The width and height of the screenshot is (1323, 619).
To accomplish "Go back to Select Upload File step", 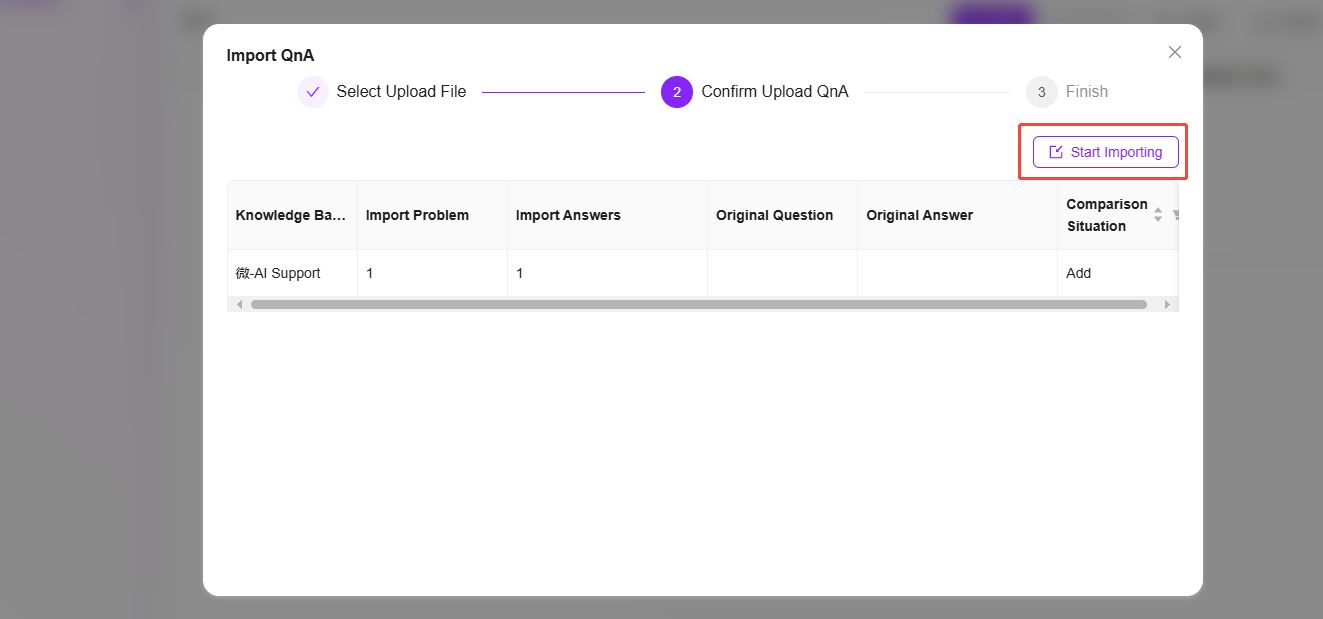I will [x=401, y=92].
